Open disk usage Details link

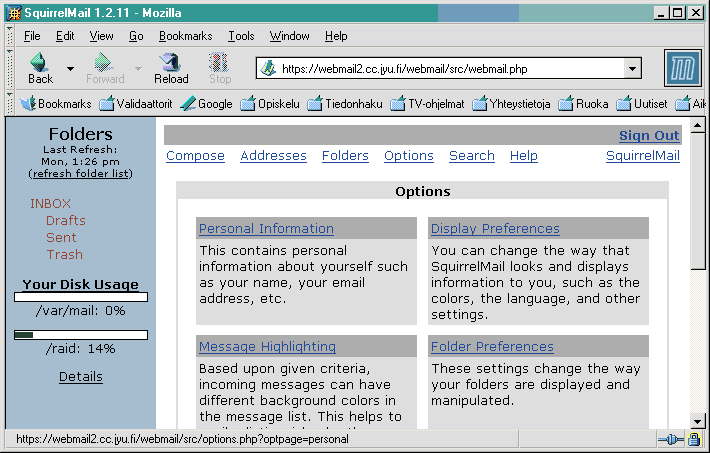coord(81,376)
